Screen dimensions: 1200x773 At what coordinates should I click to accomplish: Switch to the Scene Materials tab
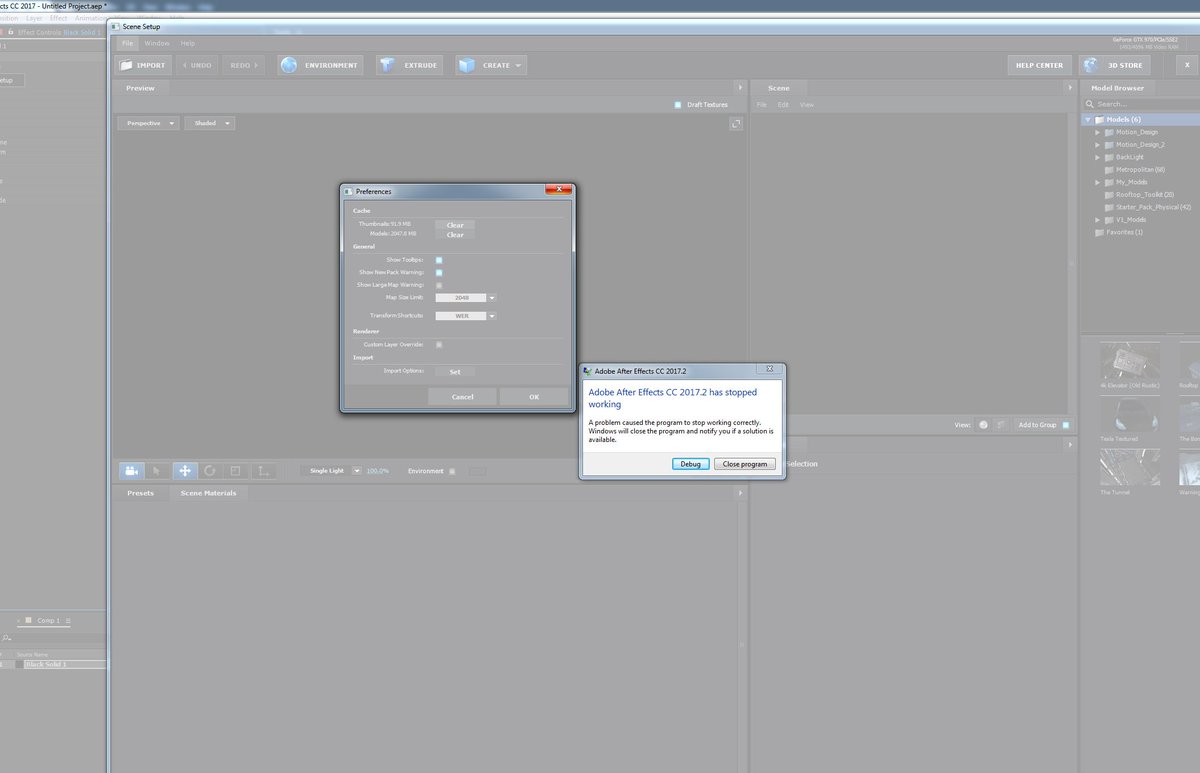(208, 493)
